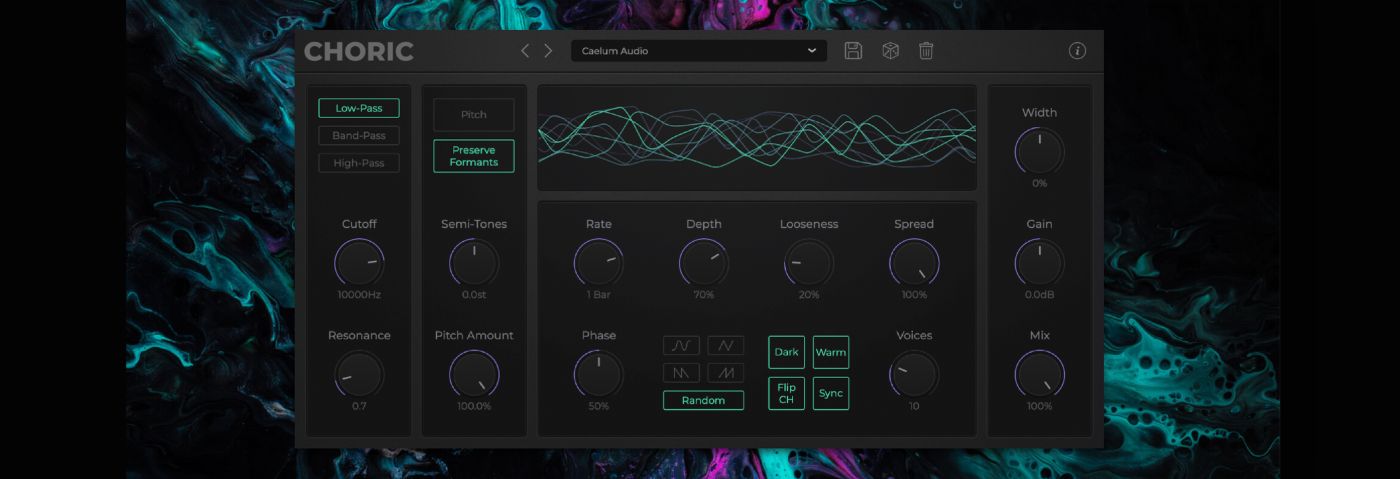This screenshot has height=479, width=1400.
Task: Click the Mix knob
Action: tap(1039, 375)
